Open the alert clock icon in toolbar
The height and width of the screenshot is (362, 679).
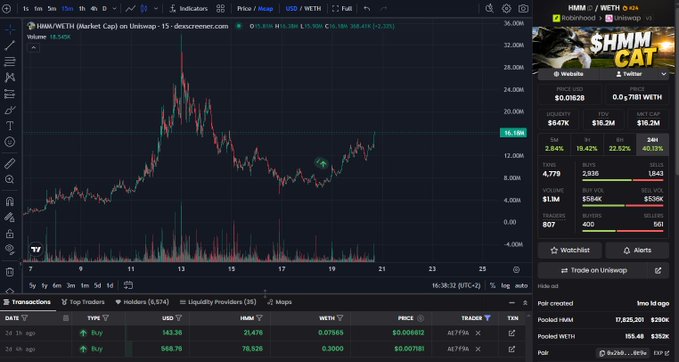pos(489,8)
